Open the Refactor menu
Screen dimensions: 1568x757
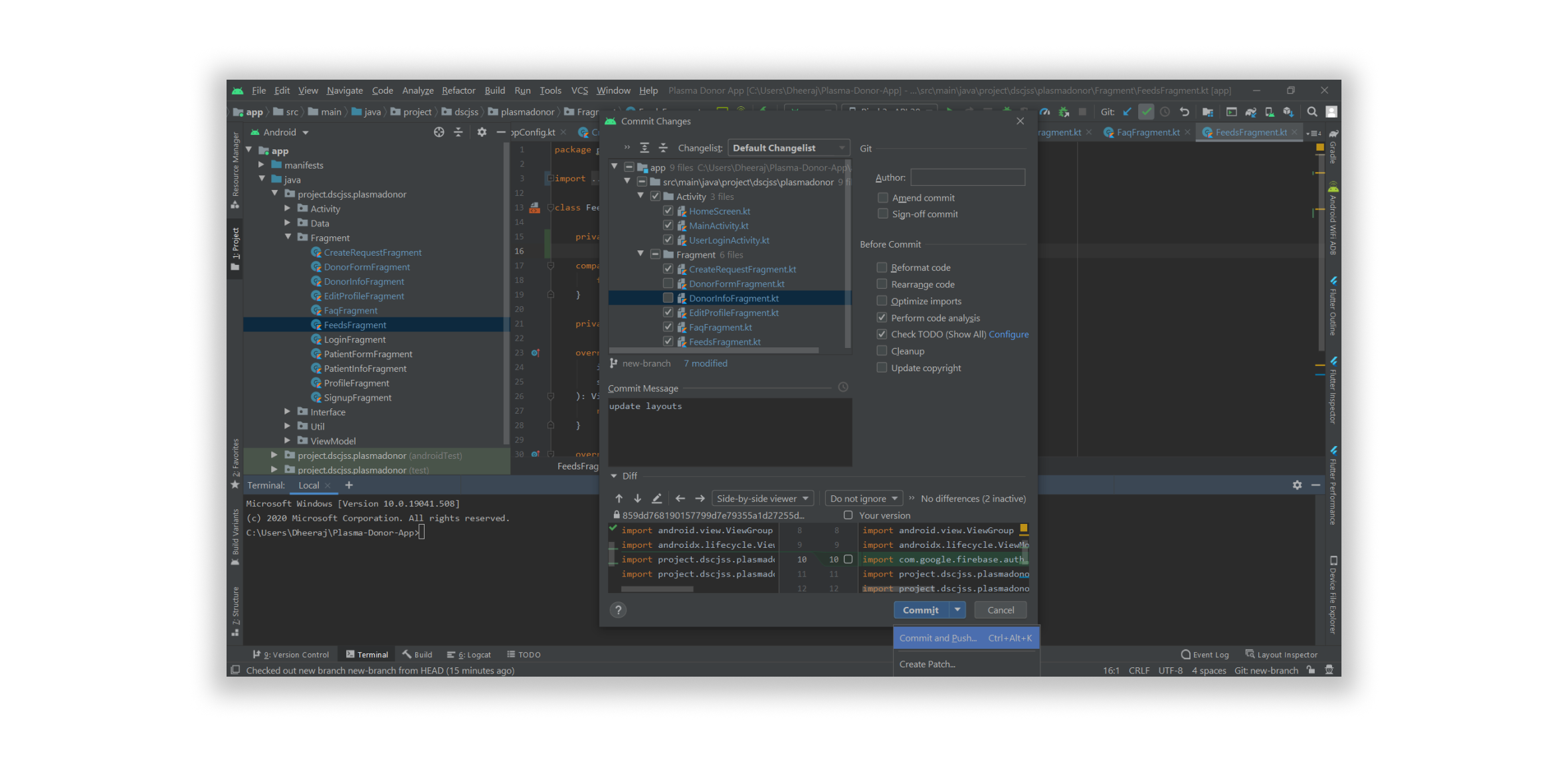pyautogui.click(x=458, y=90)
